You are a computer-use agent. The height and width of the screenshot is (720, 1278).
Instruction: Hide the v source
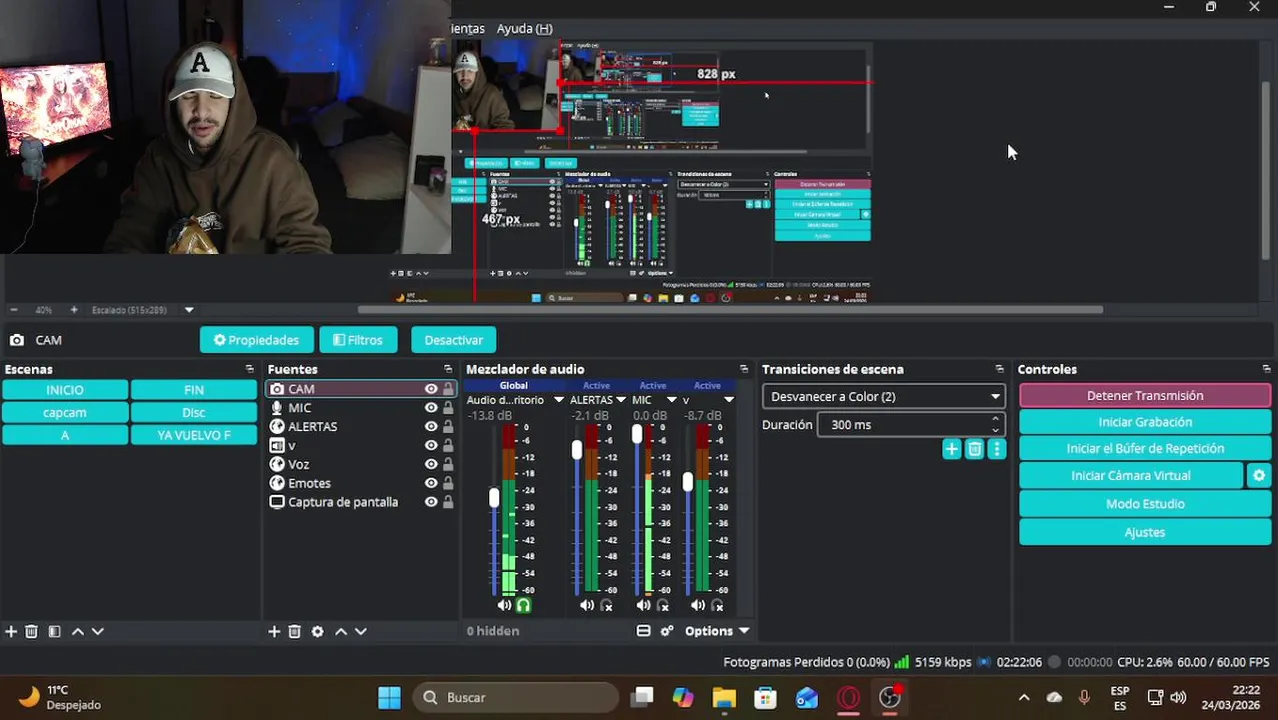431,446
